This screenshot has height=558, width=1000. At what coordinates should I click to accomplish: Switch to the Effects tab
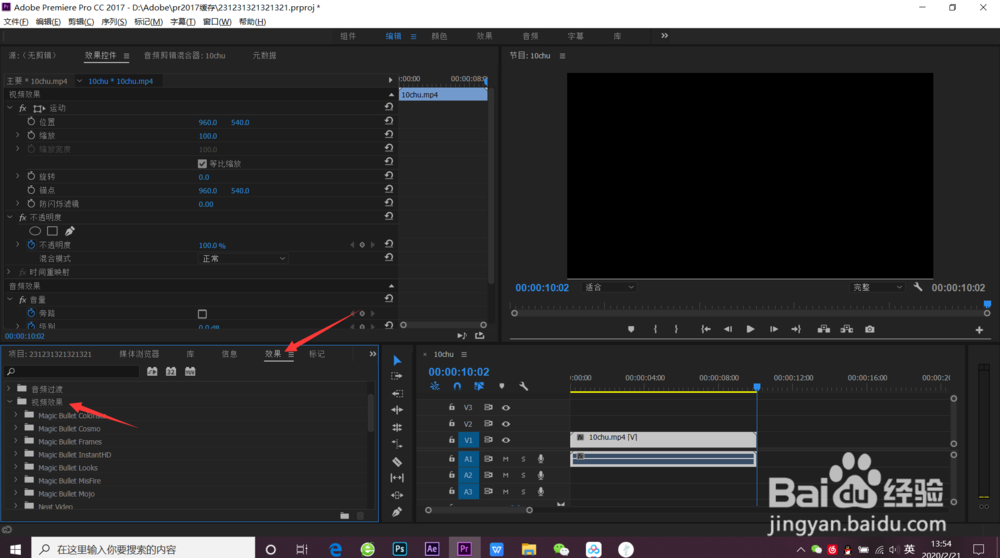click(x=273, y=354)
